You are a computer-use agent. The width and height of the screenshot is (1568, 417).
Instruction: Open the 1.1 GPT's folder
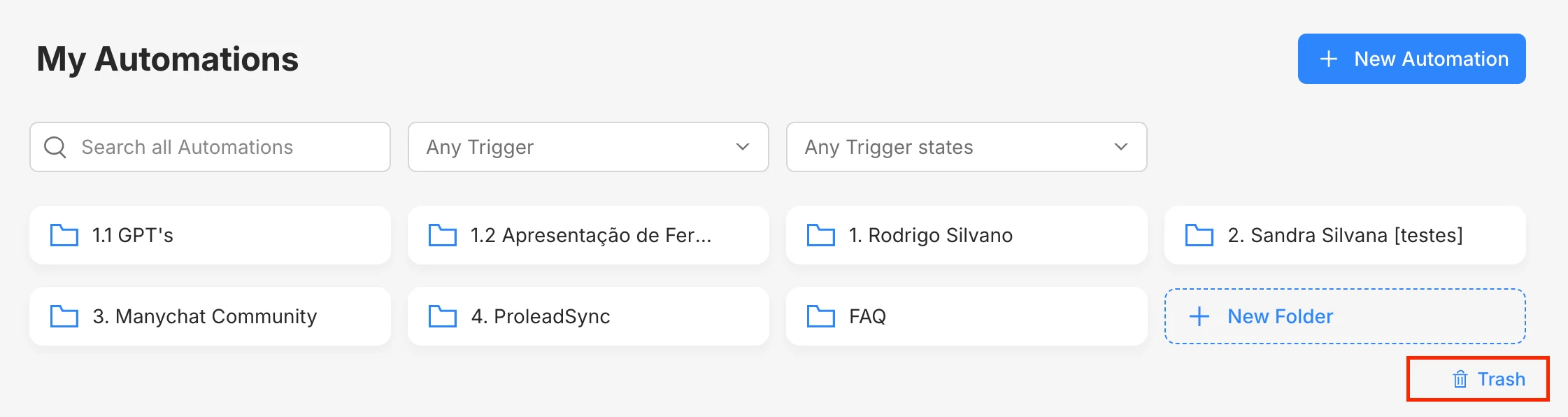pos(210,235)
